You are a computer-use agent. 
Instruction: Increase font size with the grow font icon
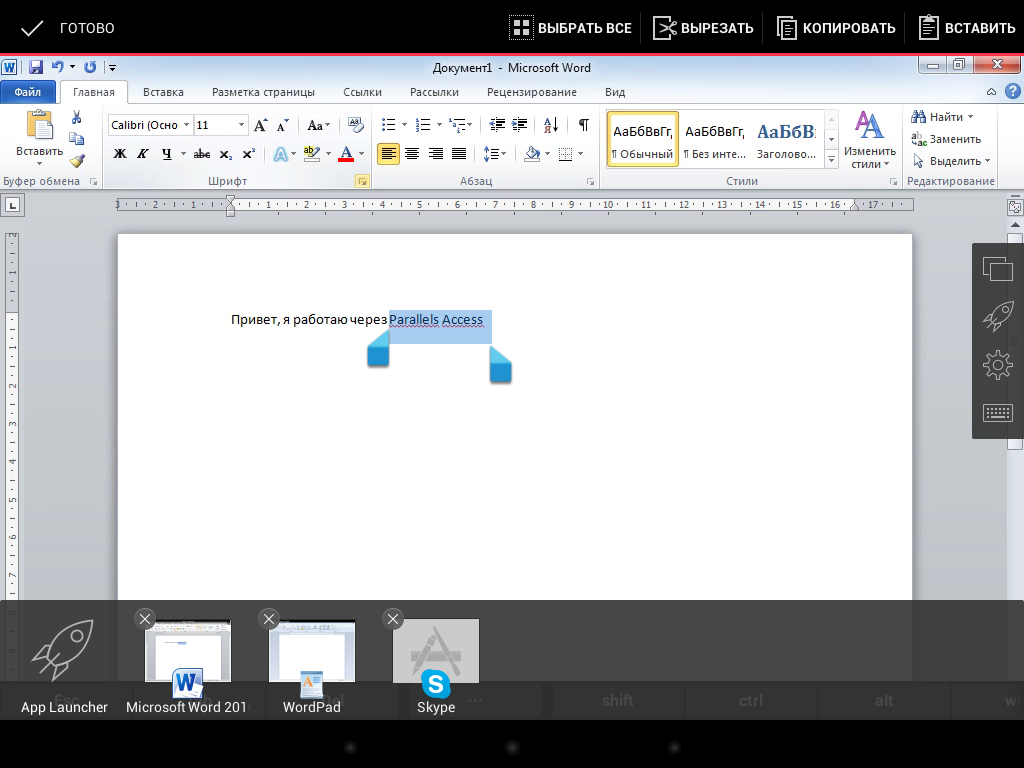coord(260,125)
